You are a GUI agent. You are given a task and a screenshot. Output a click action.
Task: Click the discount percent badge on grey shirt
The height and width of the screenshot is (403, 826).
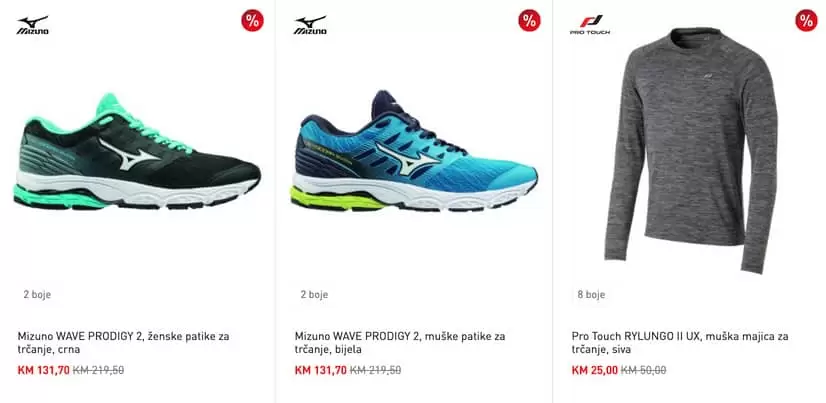pyautogui.click(x=806, y=21)
